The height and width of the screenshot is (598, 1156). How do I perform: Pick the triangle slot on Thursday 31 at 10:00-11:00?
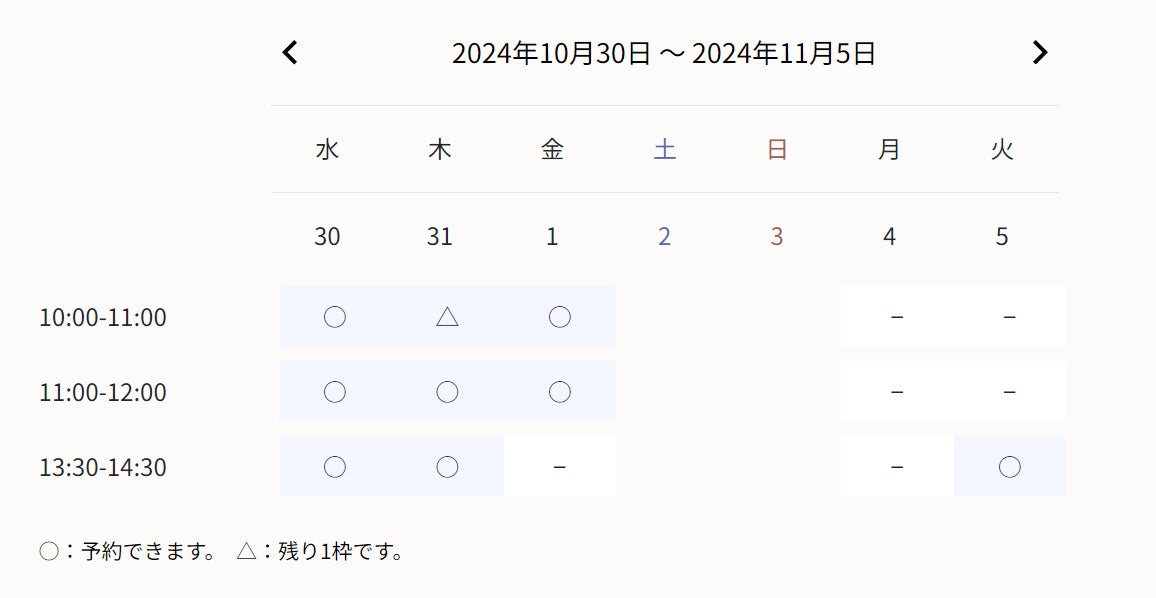[x=447, y=317]
